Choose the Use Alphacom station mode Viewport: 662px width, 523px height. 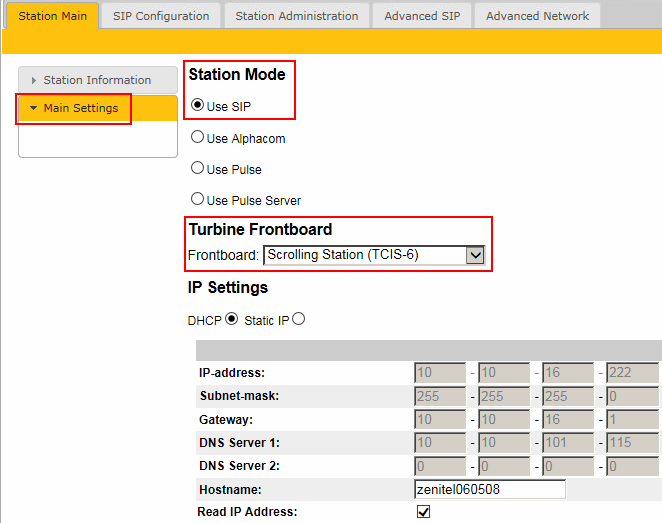click(x=197, y=138)
